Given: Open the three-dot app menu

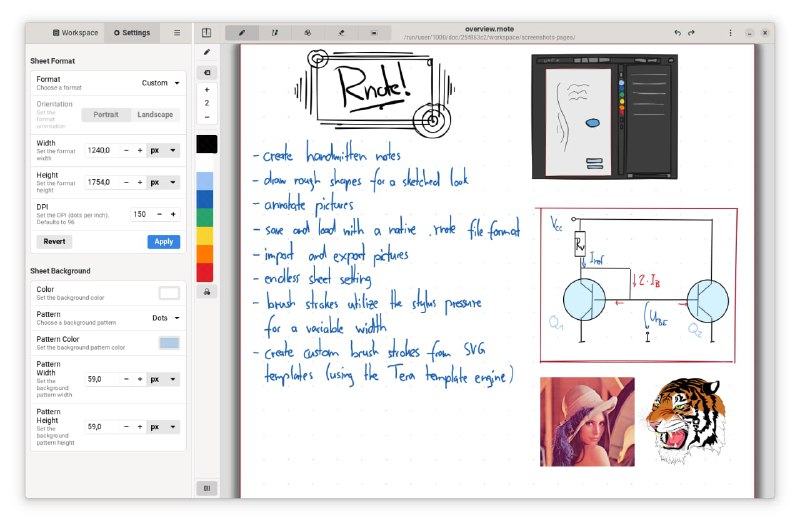Looking at the screenshot, I should click(x=730, y=33).
